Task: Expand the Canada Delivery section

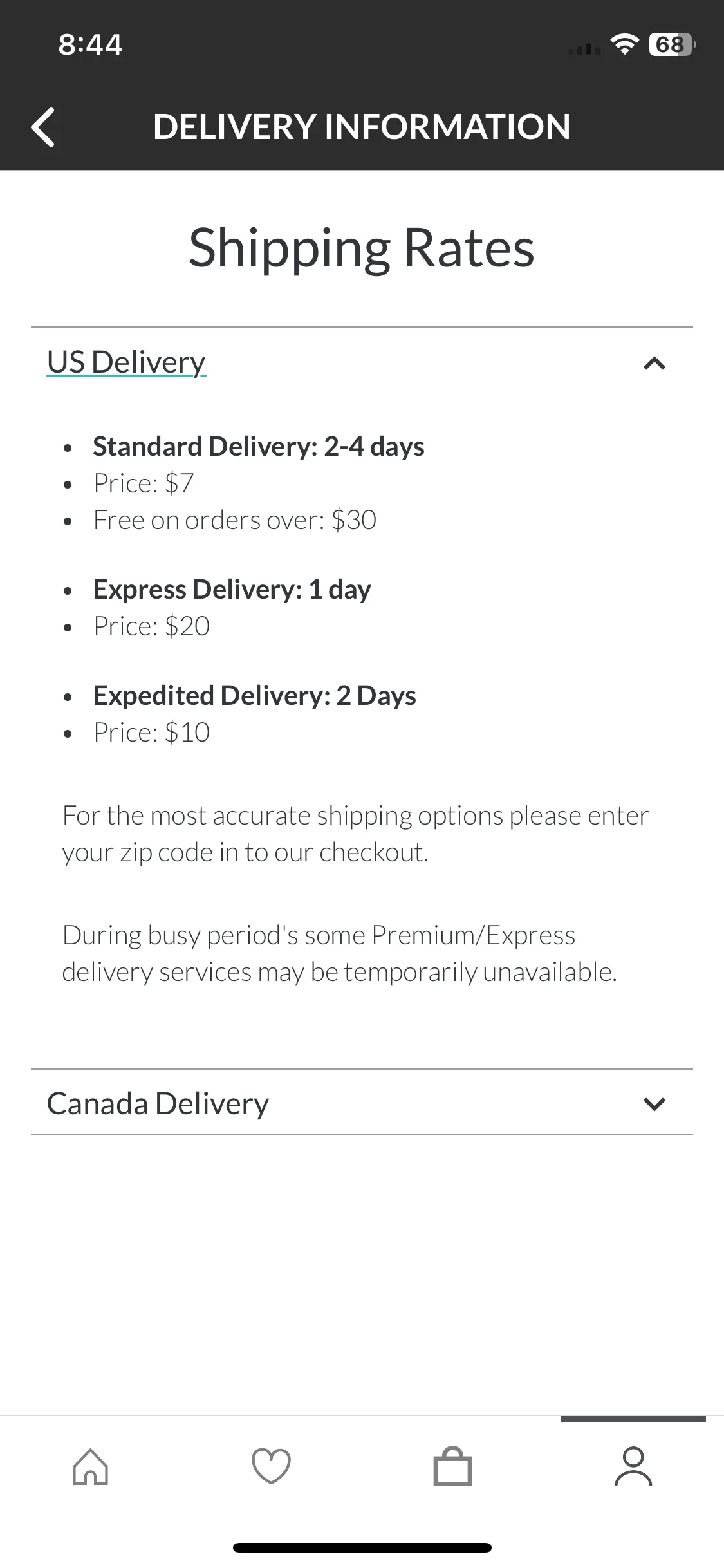Action: tap(362, 1103)
